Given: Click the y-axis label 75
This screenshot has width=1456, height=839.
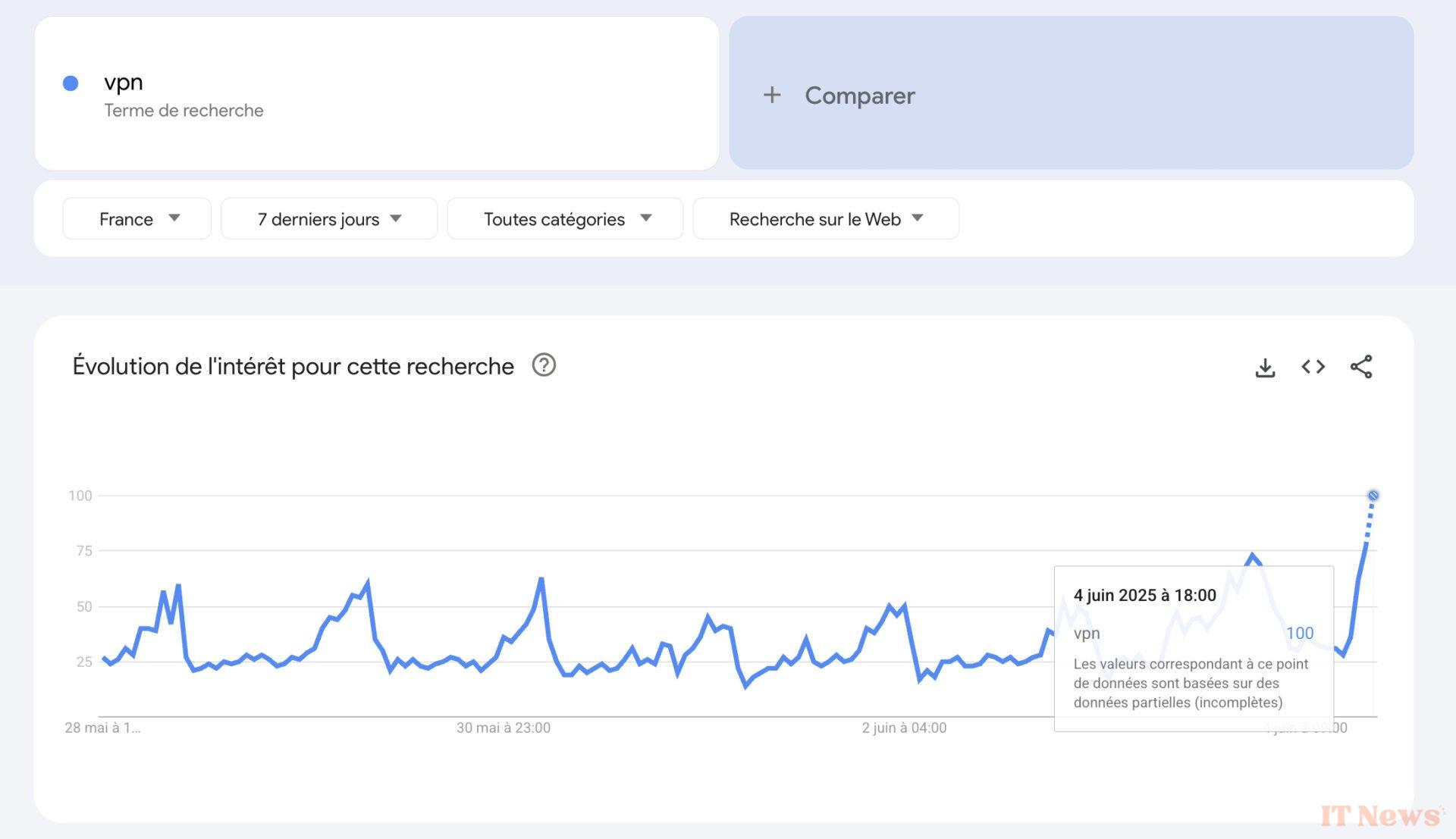Looking at the screenshot, I should 84,551.
